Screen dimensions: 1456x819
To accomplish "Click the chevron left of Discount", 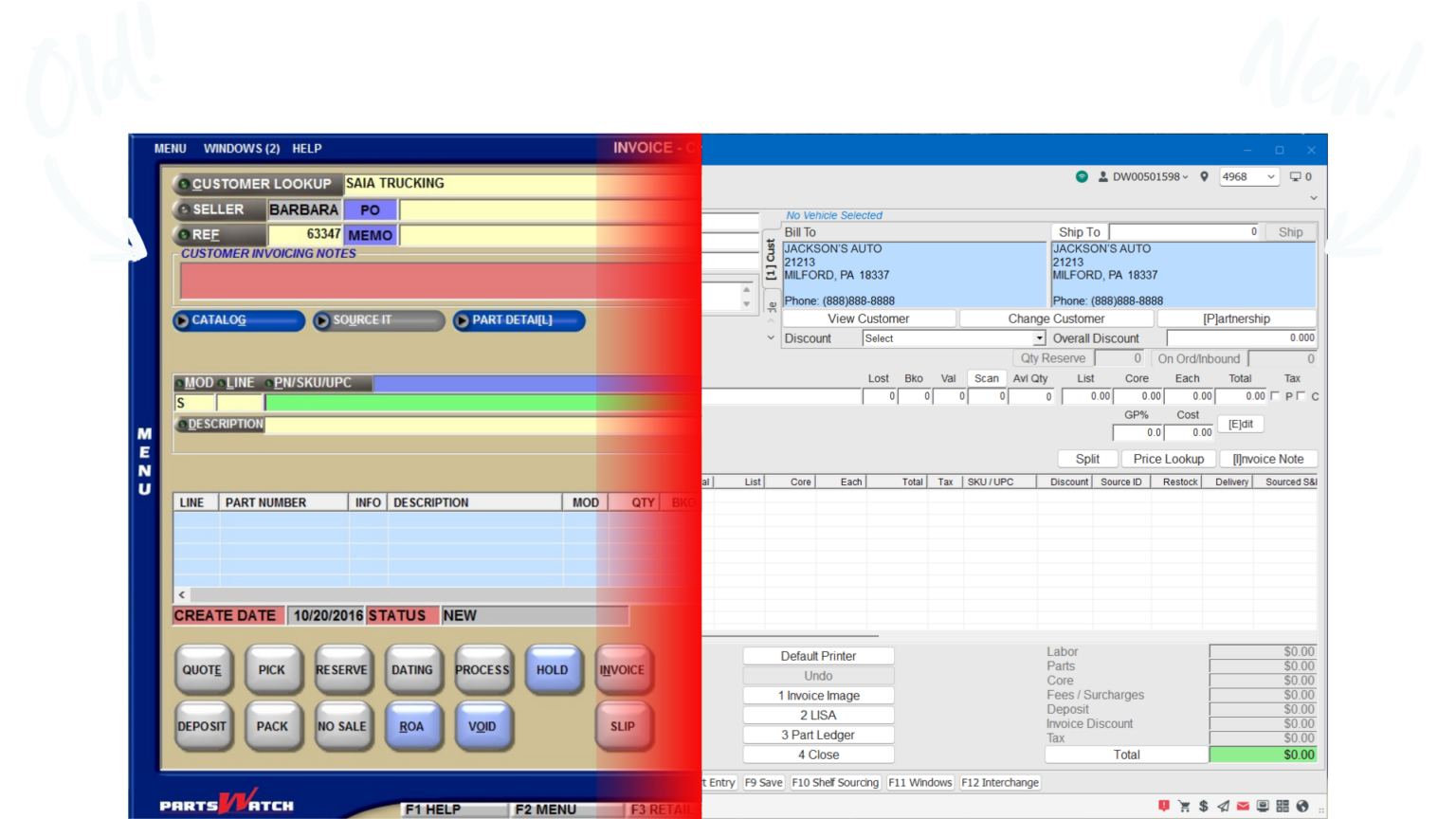I will [771, 337].
